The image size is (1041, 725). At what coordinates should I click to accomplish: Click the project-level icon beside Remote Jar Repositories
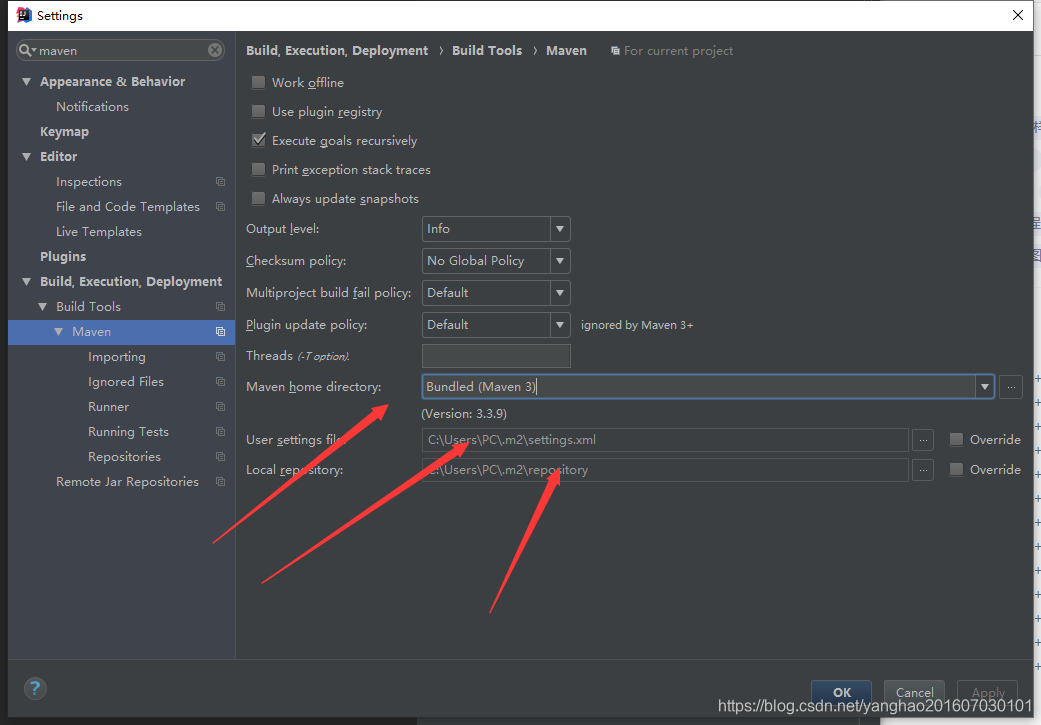tap(220, 482)
